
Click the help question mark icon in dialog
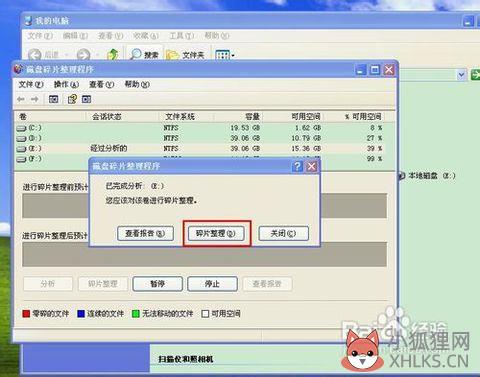[297, 166]
